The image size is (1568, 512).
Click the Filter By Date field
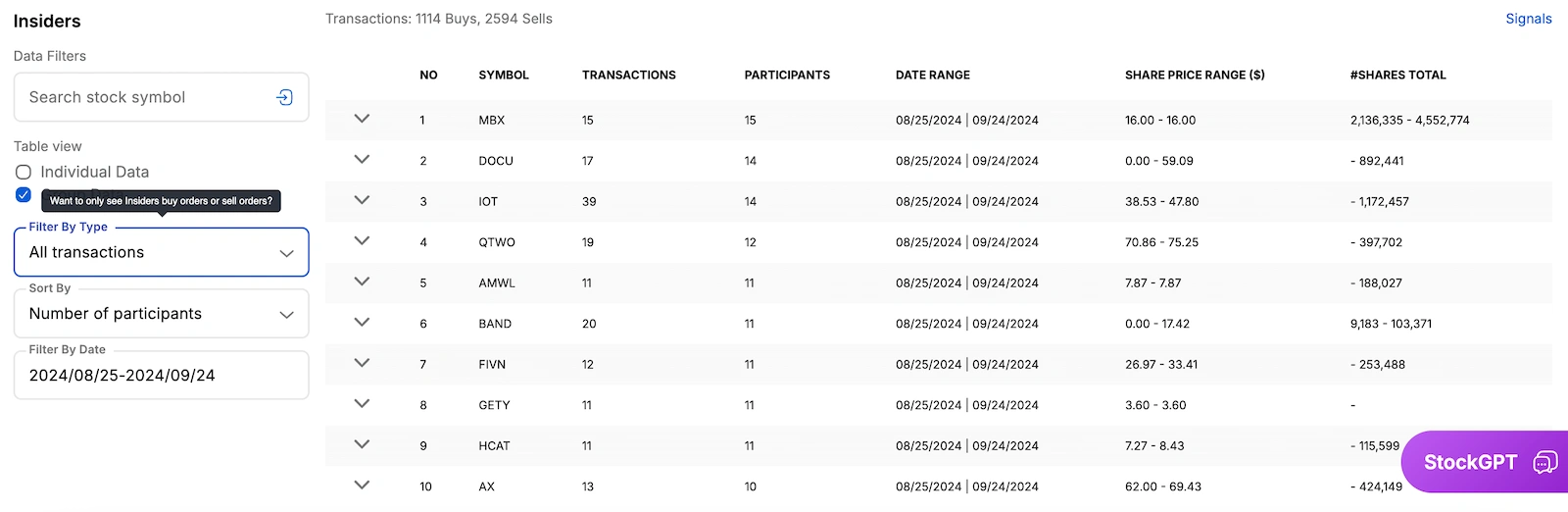pos(161,376)
